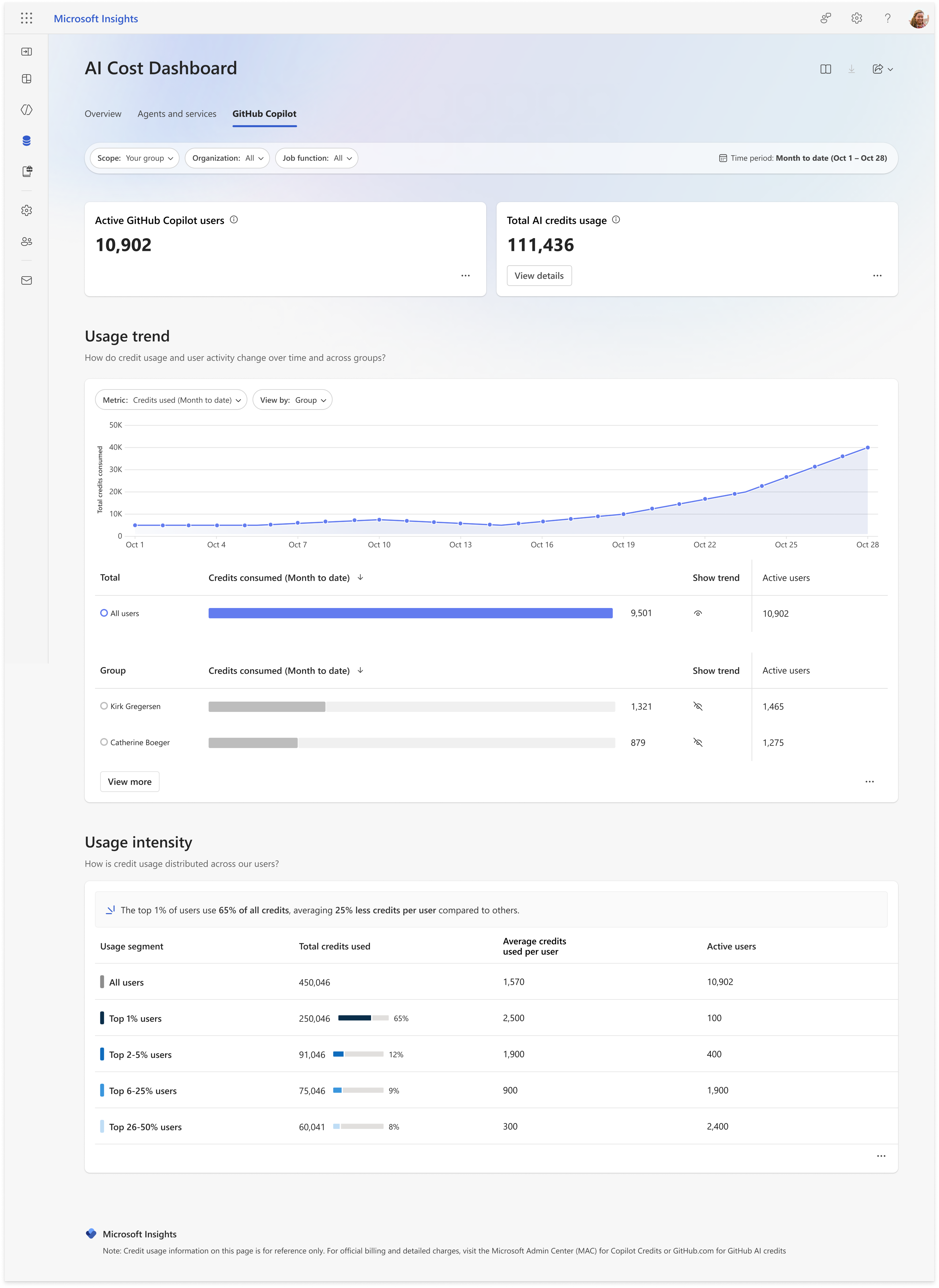Viewport: 939px width, 1288px height.
Task: Hide the All users trend line
Action: pos(698,613)
